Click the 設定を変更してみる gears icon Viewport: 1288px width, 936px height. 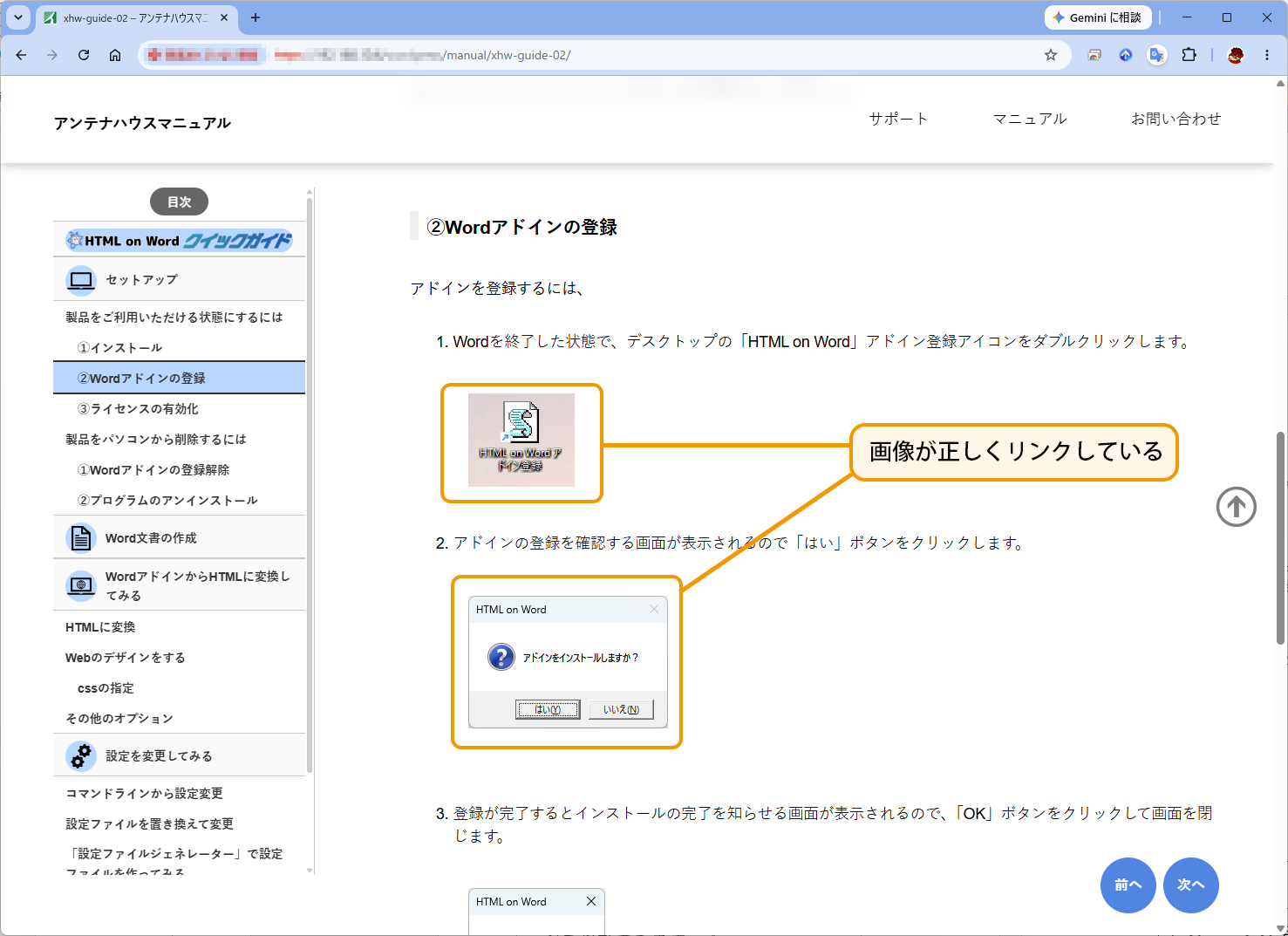[81, 755]
